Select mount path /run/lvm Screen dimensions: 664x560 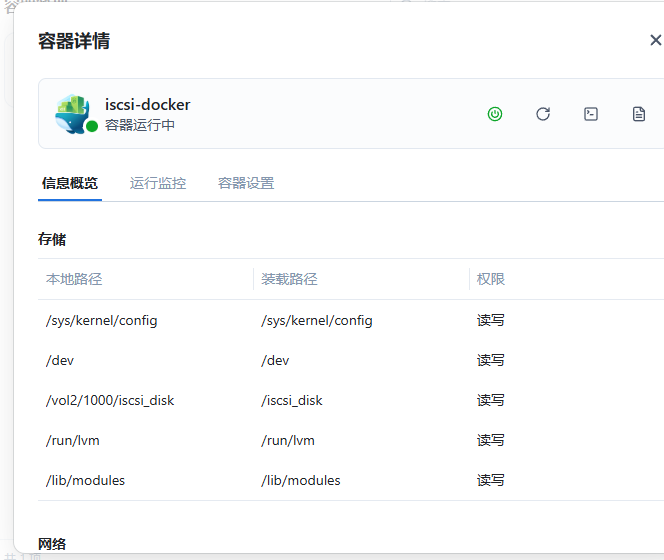click(x=288, y=441)
